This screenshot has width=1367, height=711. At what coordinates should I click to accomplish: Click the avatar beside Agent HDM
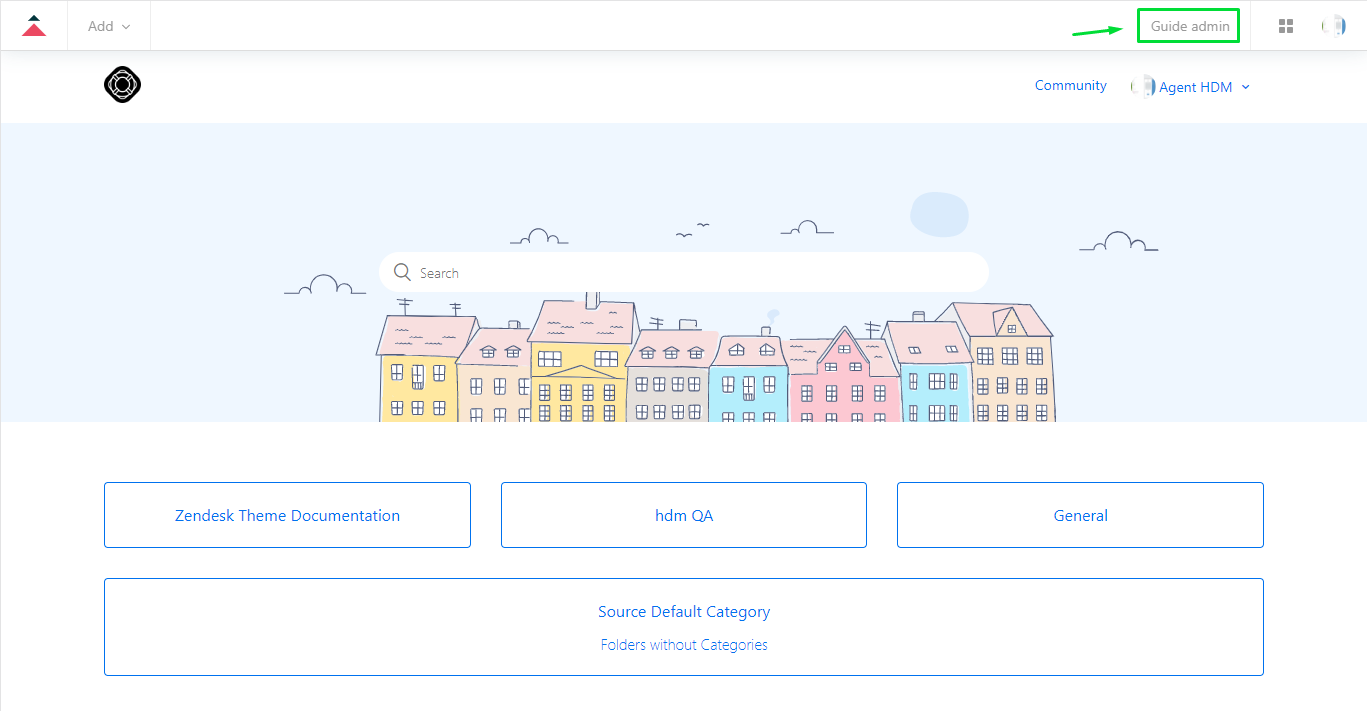(1142, 87)
